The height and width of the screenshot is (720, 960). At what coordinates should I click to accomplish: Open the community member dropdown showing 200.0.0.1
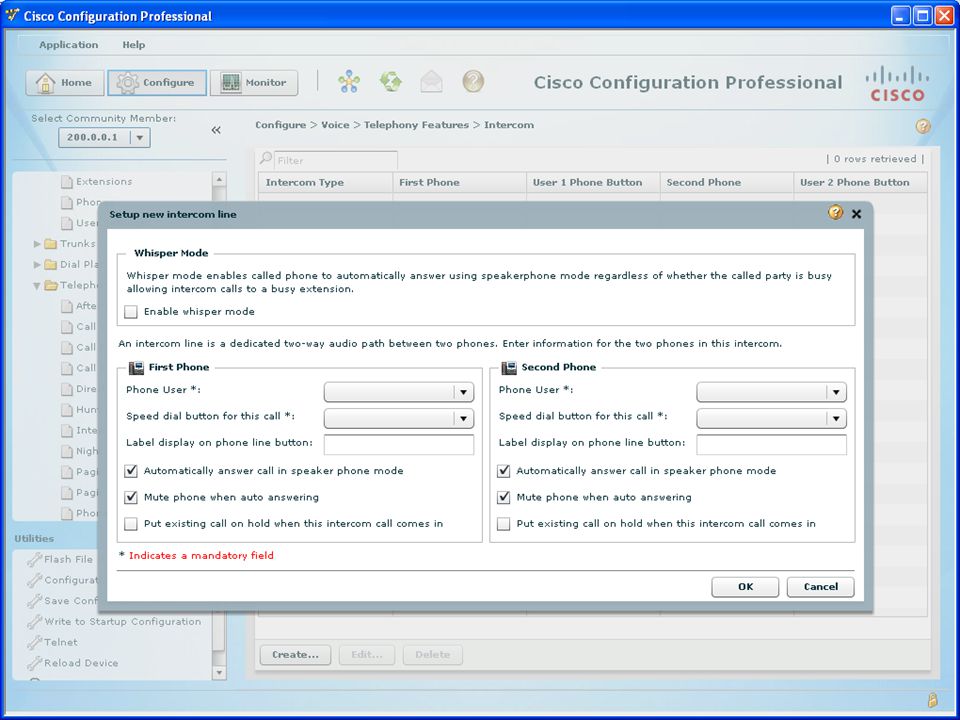point(104,137)
